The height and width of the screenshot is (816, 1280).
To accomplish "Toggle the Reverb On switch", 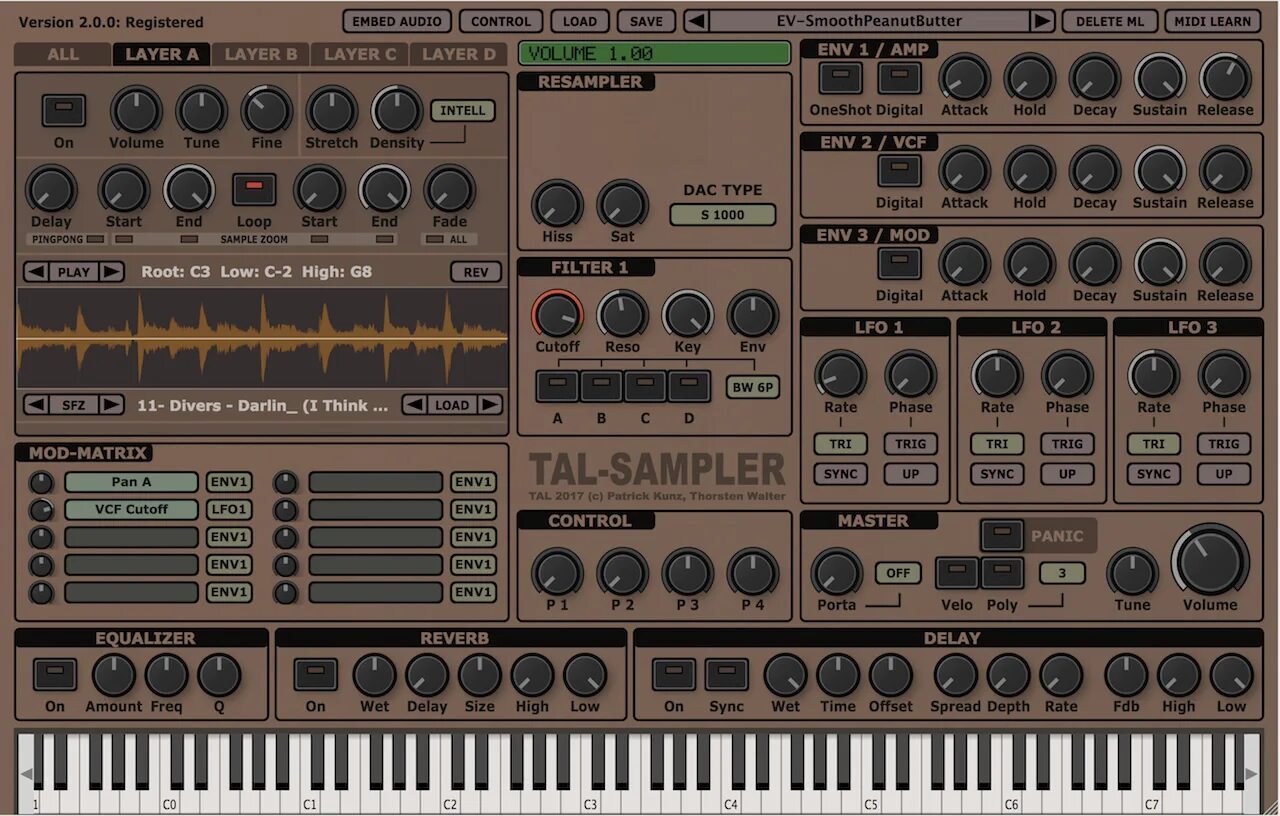I will [315, 674].
